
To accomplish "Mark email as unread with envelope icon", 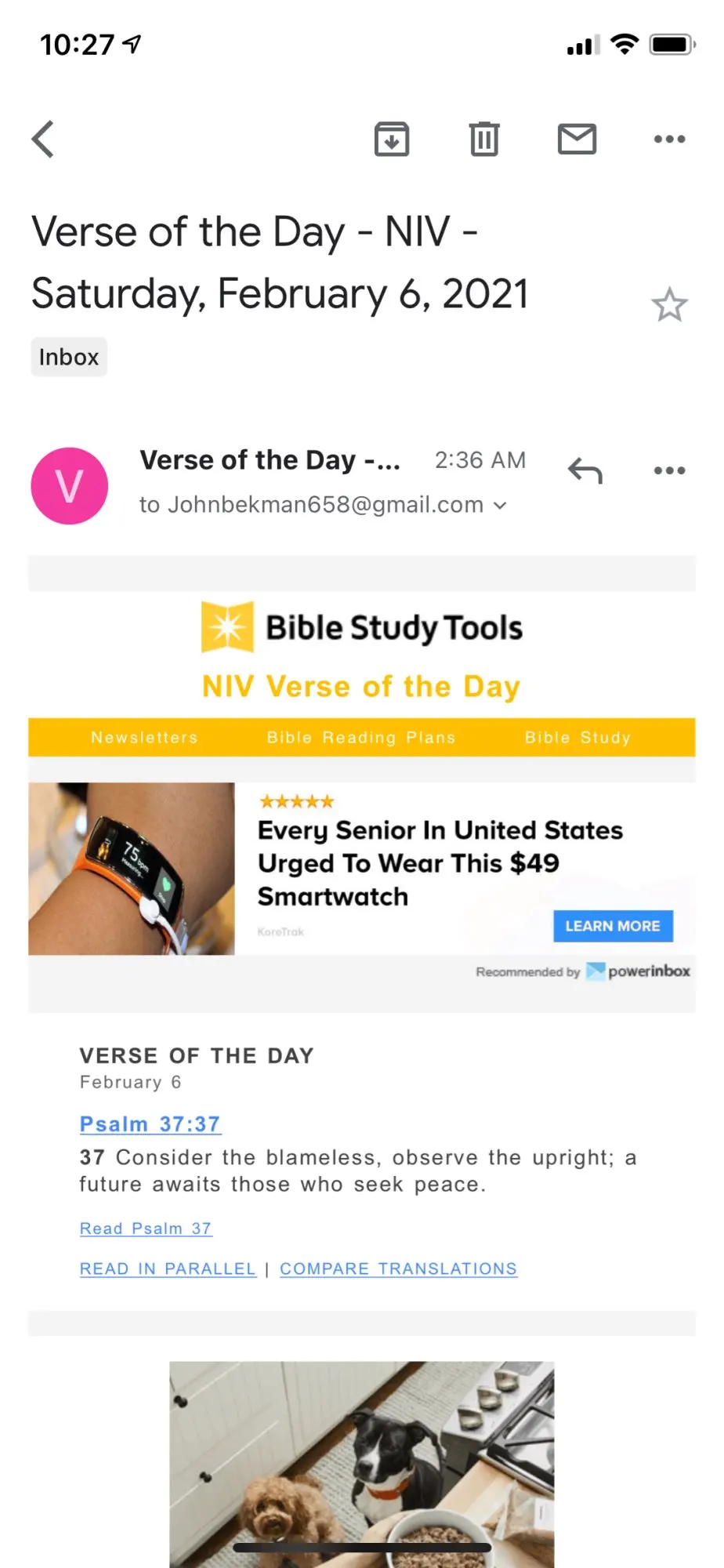I will [x=577, y=140].
